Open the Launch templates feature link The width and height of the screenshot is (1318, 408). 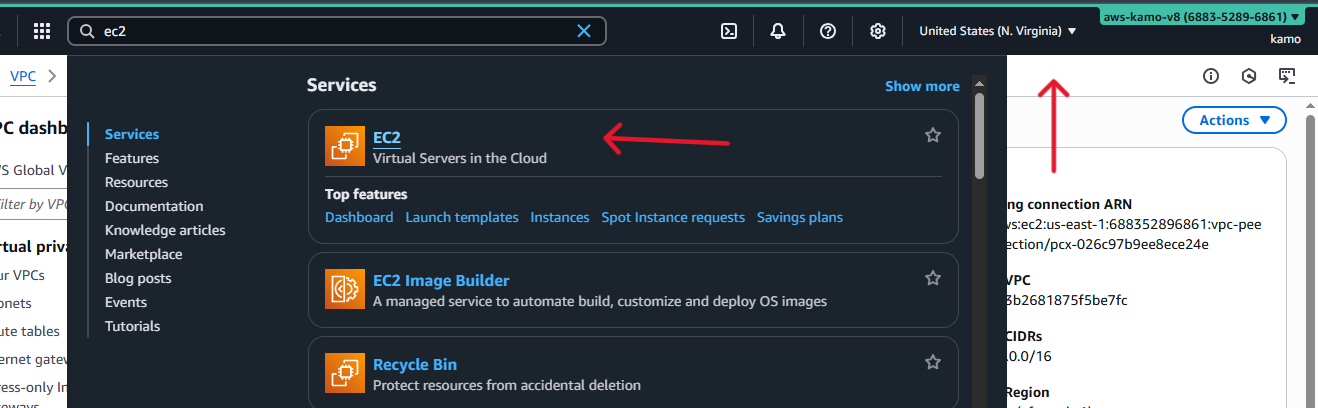[x=462, y=217]
